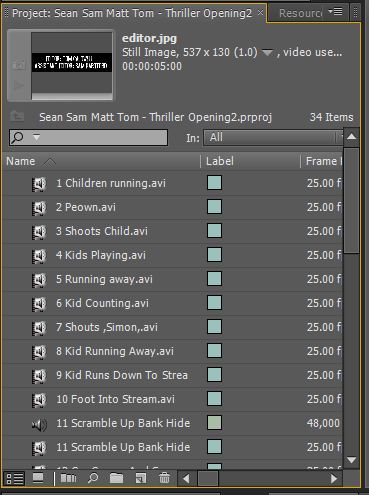Image resolution: width=369 pixels, height=495 pixels.
Task: Click label swatch for 6 Kid Counting.avi
Action: (214, 303)
